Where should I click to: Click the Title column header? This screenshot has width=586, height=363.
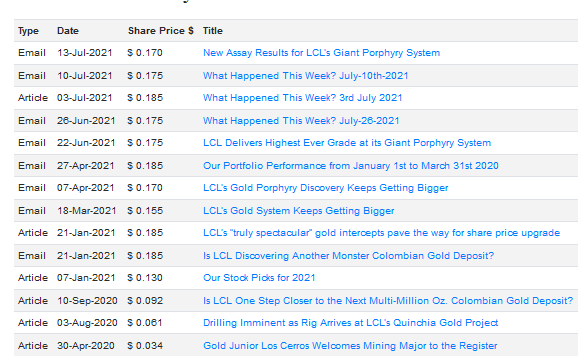coord(213,31)
